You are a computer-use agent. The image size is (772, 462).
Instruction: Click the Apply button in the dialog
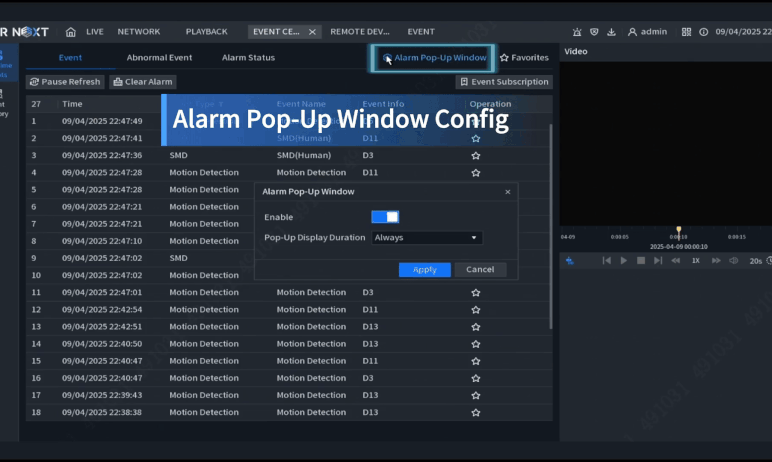[424, 270]
